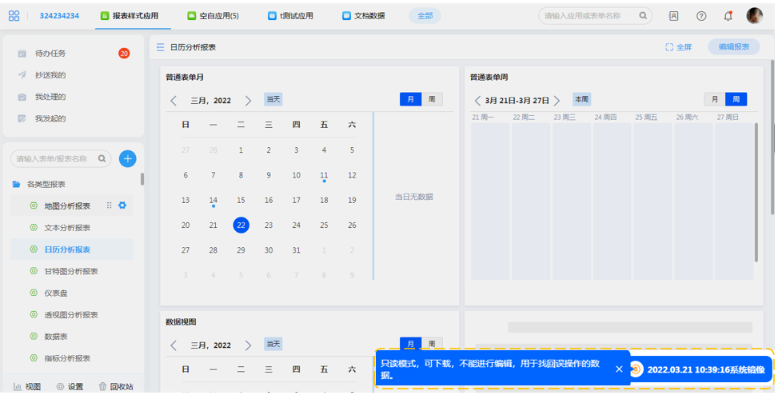Screen dimensions: 779x394
Task: Open the address book icon in header
Action: (x=674, y=16)
